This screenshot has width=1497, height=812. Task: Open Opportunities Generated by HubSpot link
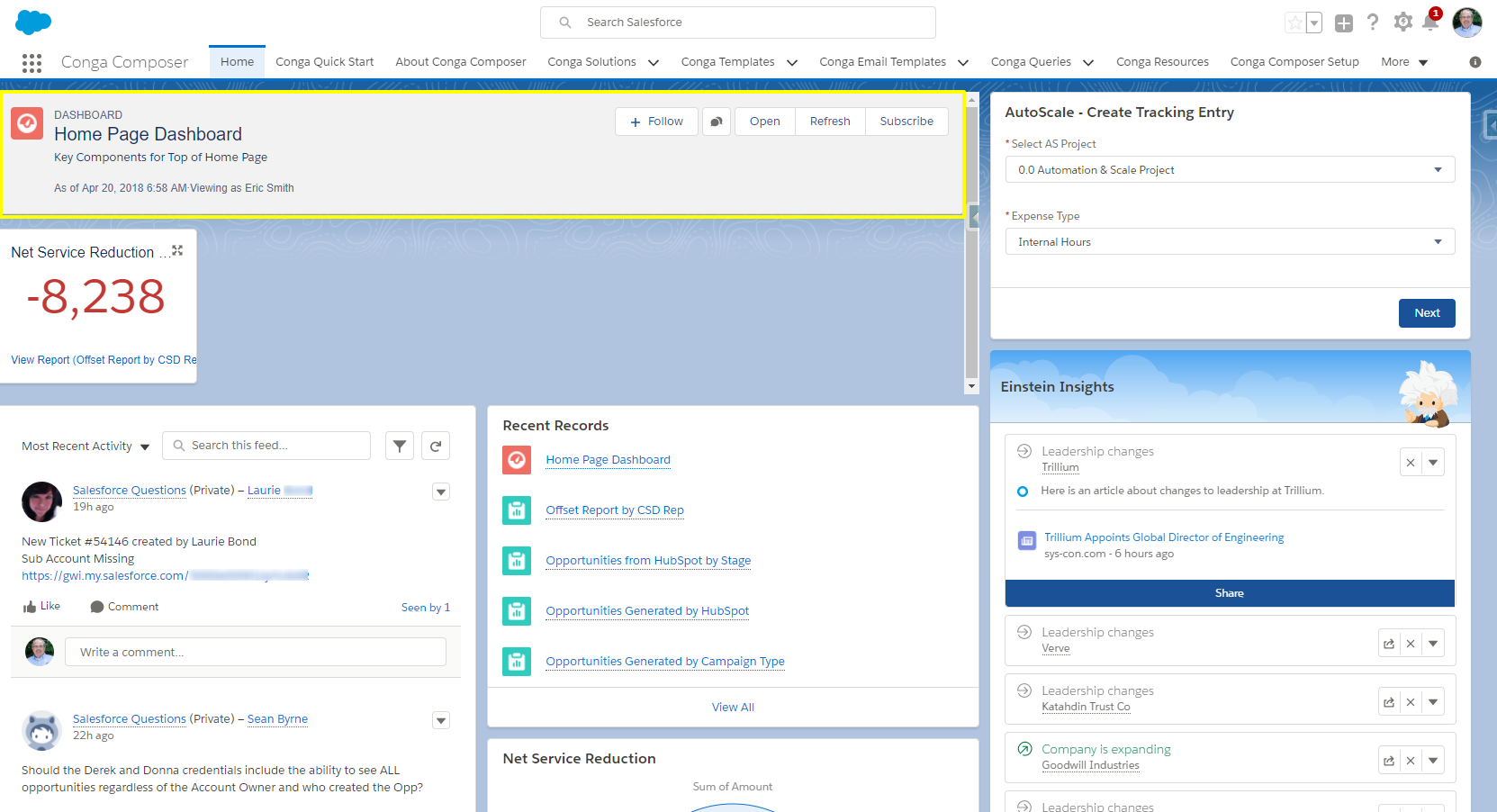pyautogui.click(x=647, y=611)
